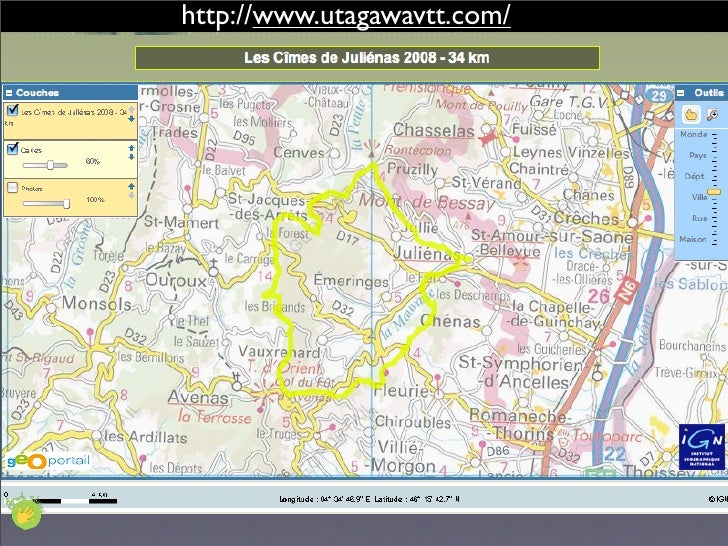Image resolution: width=728 pixels, height=546 pixels.
Task: Click the Juliénas label on the map
Action: click(428, 254)
